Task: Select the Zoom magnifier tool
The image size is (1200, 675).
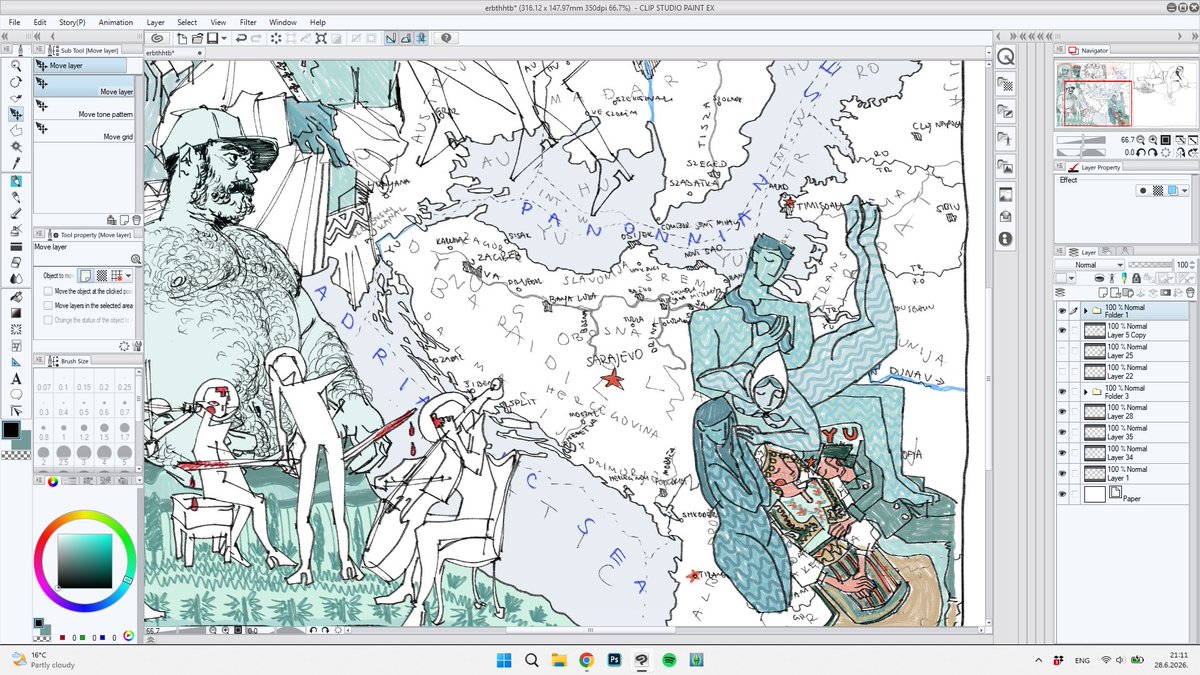Action: [16, 65]
